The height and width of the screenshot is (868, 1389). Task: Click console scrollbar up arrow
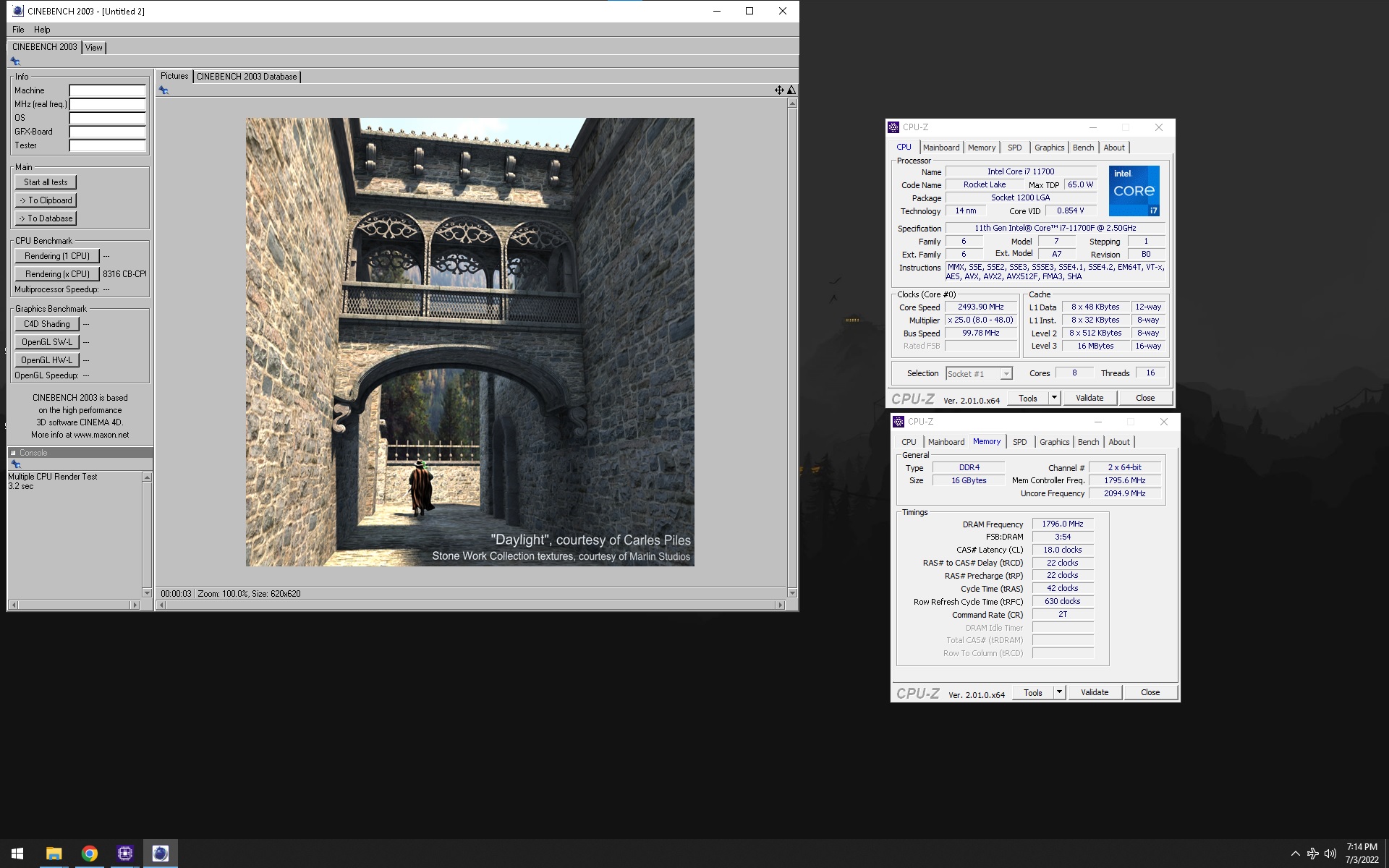[147, 477]
